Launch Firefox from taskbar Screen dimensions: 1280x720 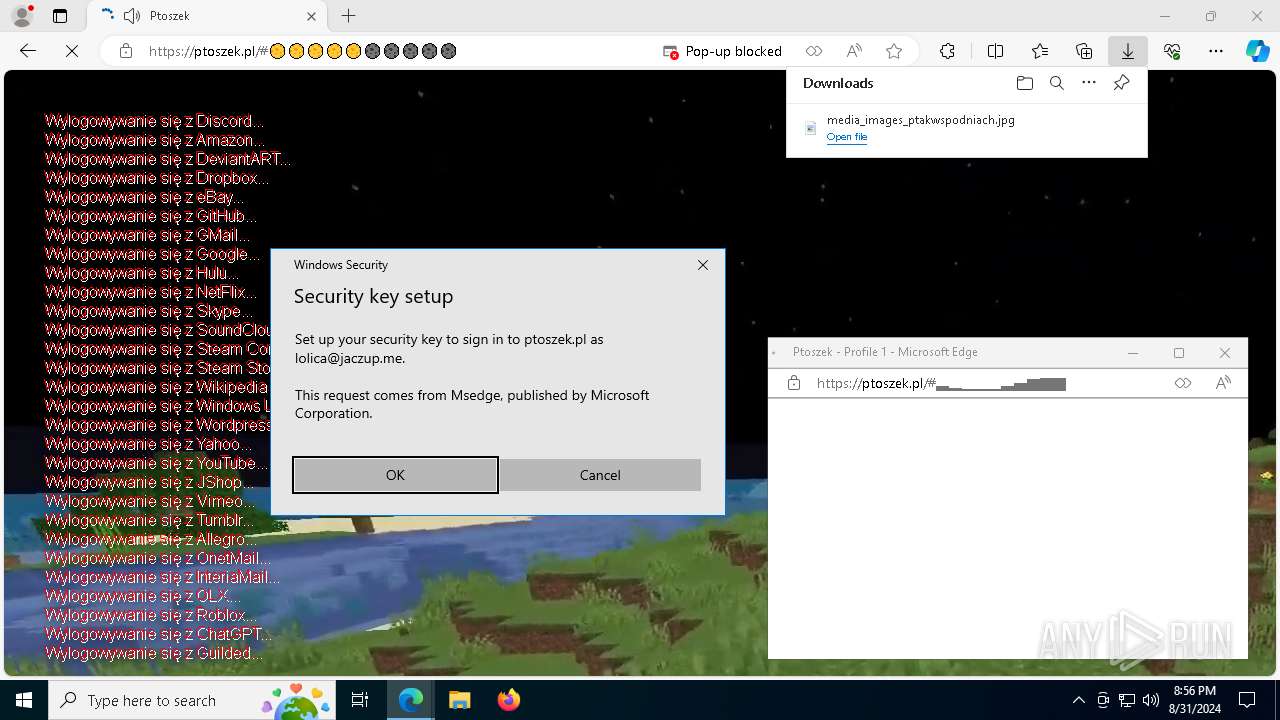[x=508, y=700]
